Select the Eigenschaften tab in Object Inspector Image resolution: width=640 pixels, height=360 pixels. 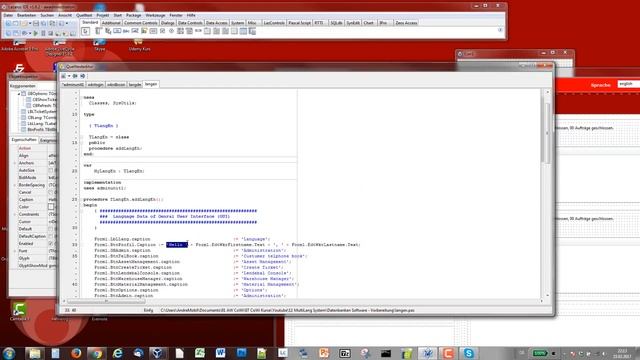pyautogui.click(x=24, y=140)
